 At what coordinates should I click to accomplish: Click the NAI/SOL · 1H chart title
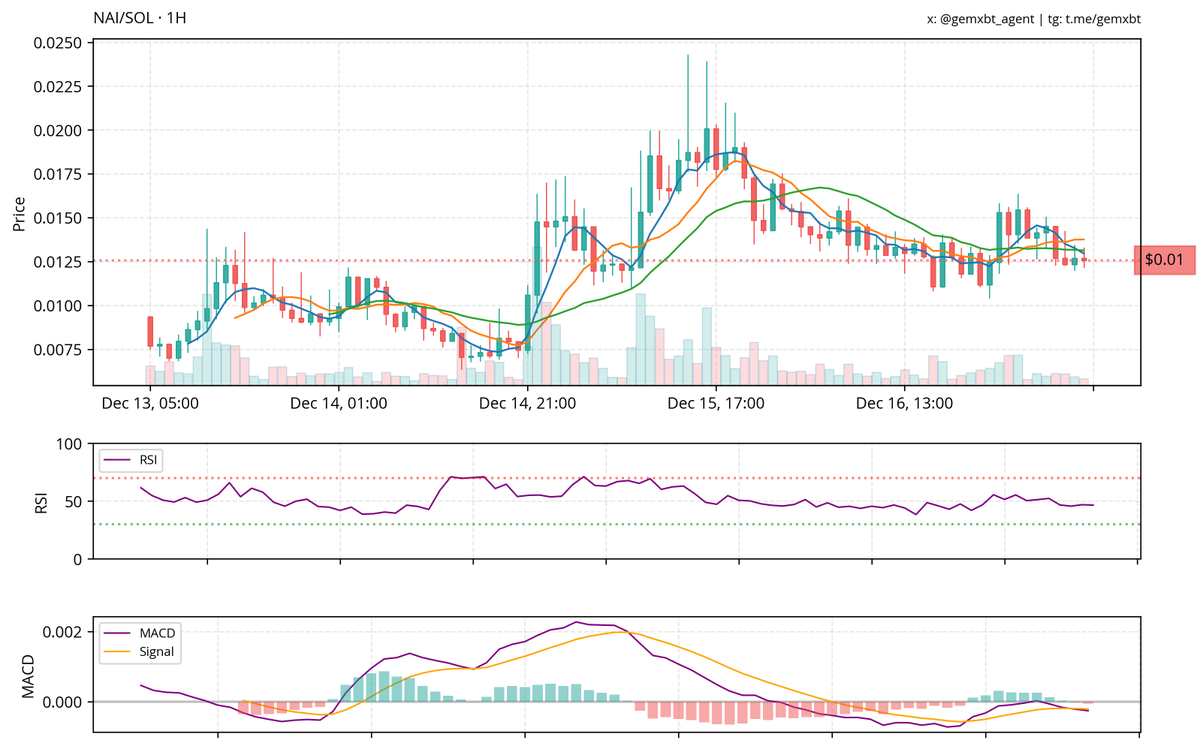point(139,17)
